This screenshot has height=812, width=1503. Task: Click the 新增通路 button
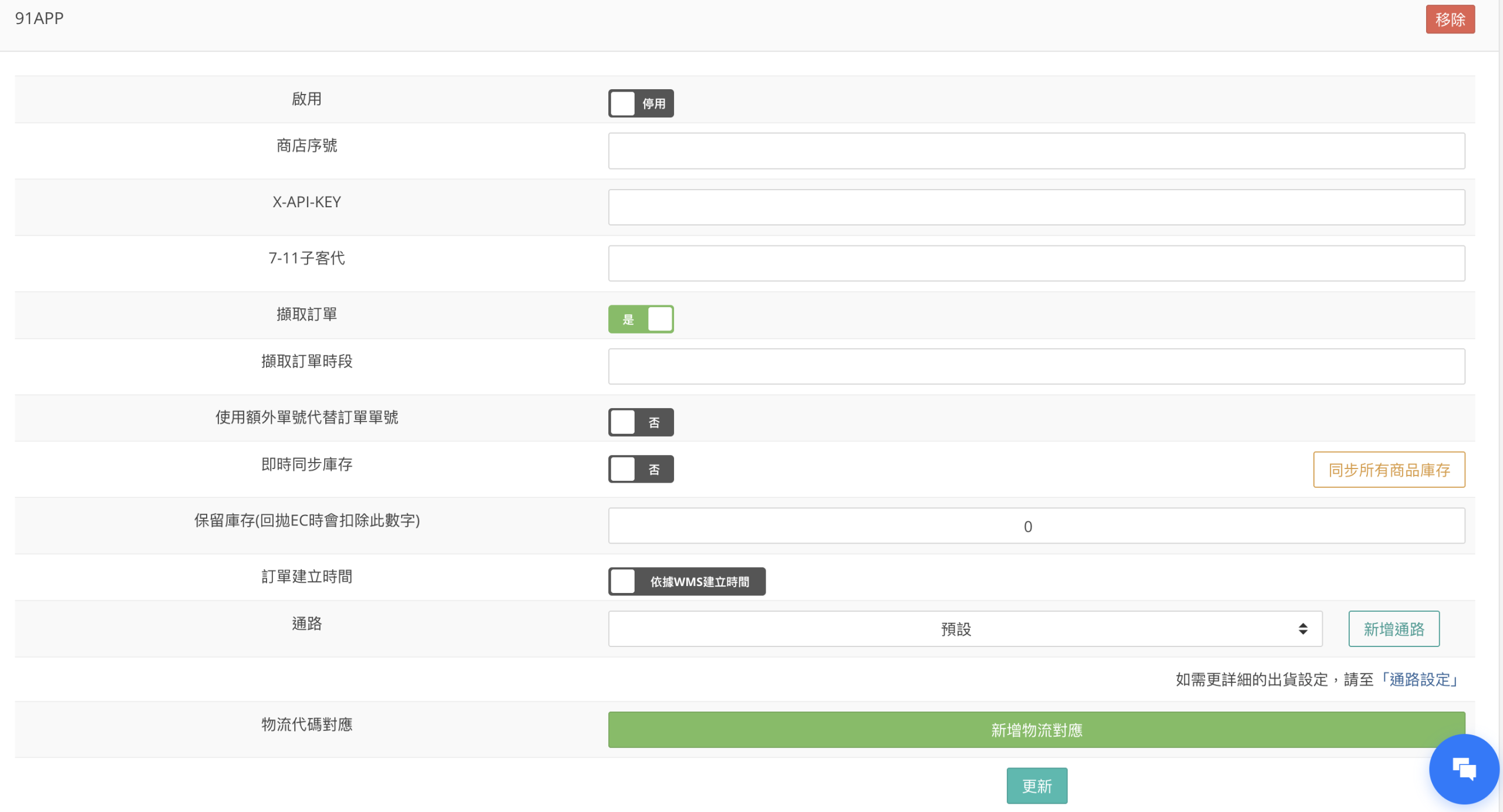(1393, 629)
